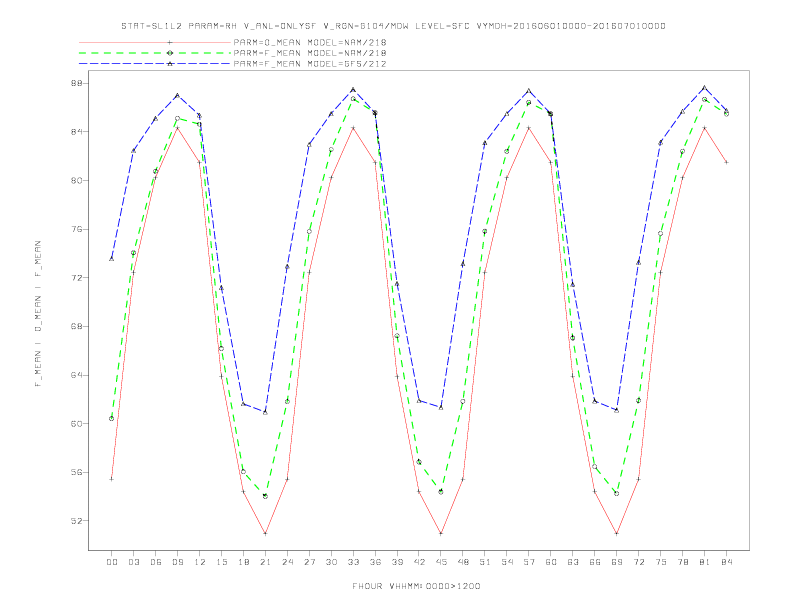The height and width of the screenshot is (612, 792).
Task: Click the y-axis label F_MEAN | O_MEAN | F_MEAN
Action: (38, 314)
